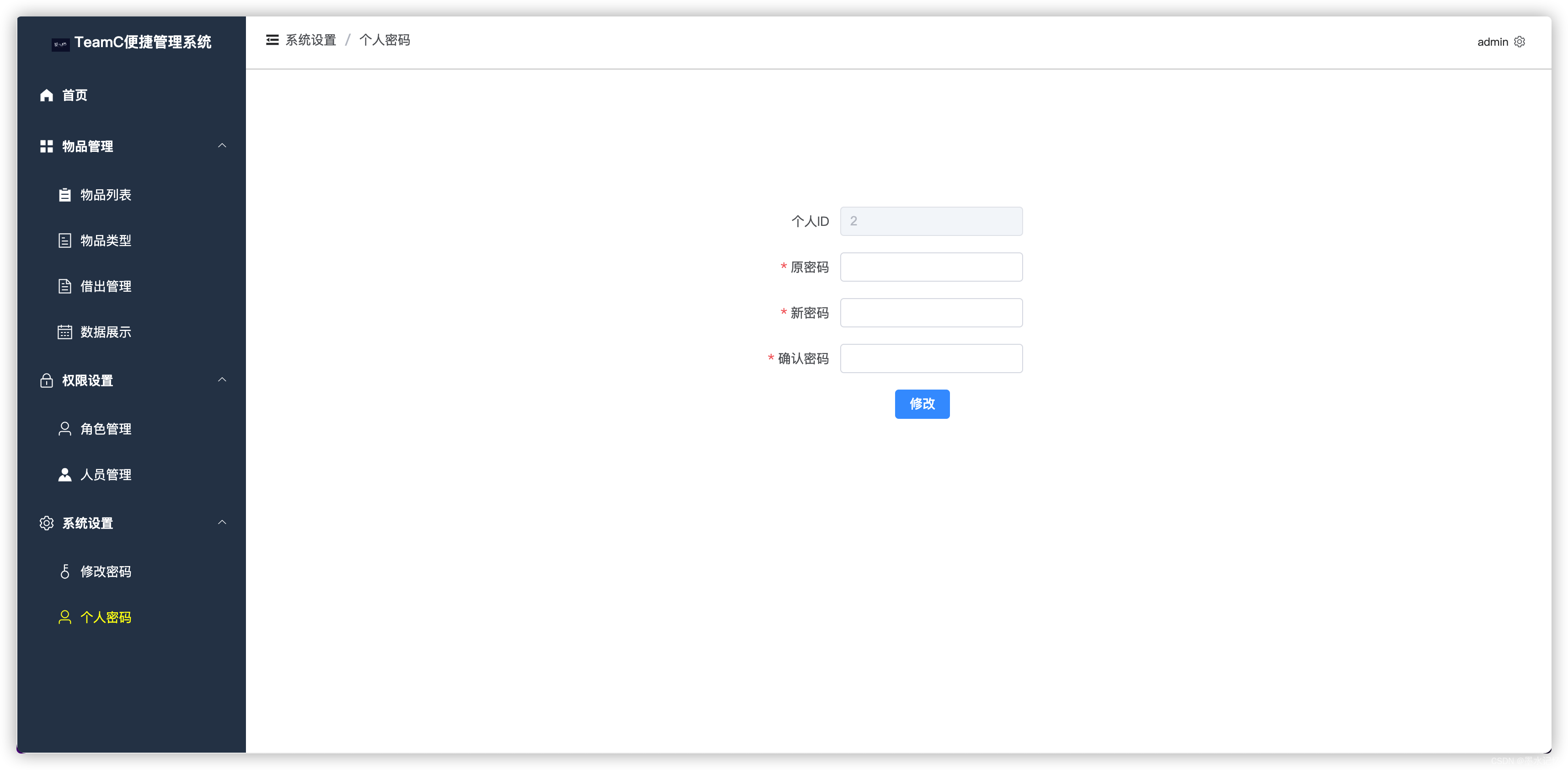Focus the 原密码 input field

tap(931, 267)
